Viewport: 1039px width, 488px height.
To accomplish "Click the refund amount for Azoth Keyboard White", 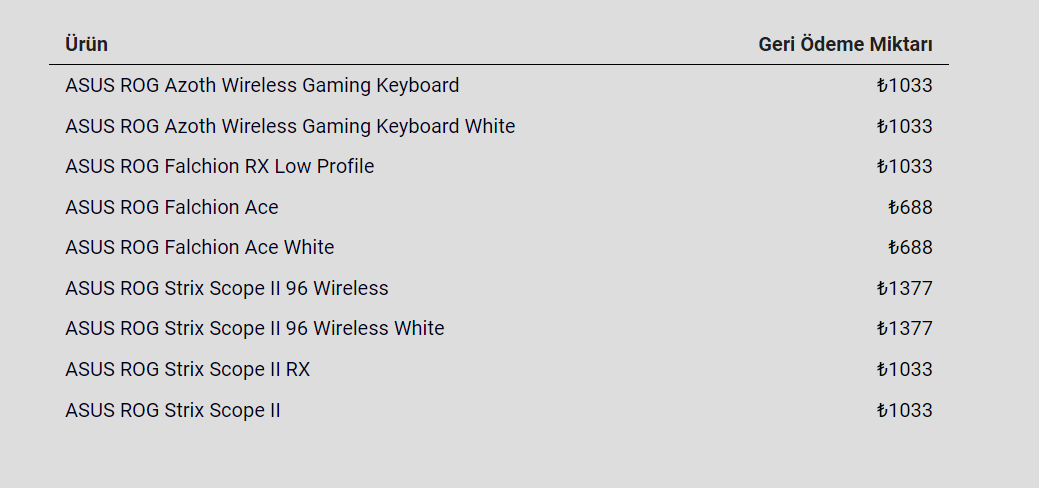I will (x=904, y=126).
